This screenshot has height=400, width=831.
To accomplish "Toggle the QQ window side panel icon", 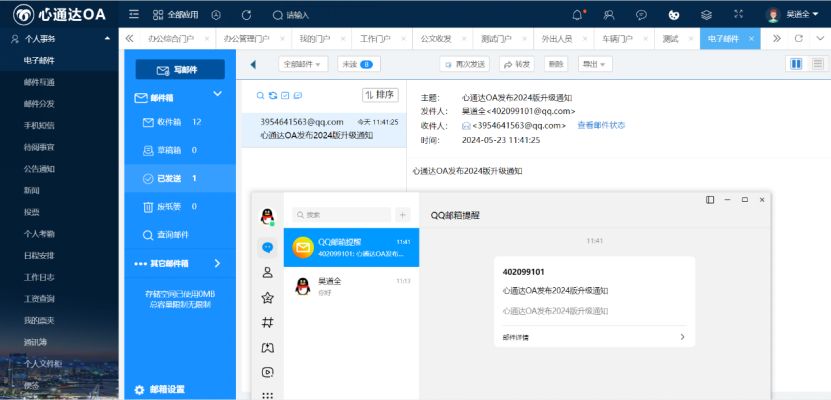I will point(710,200).
